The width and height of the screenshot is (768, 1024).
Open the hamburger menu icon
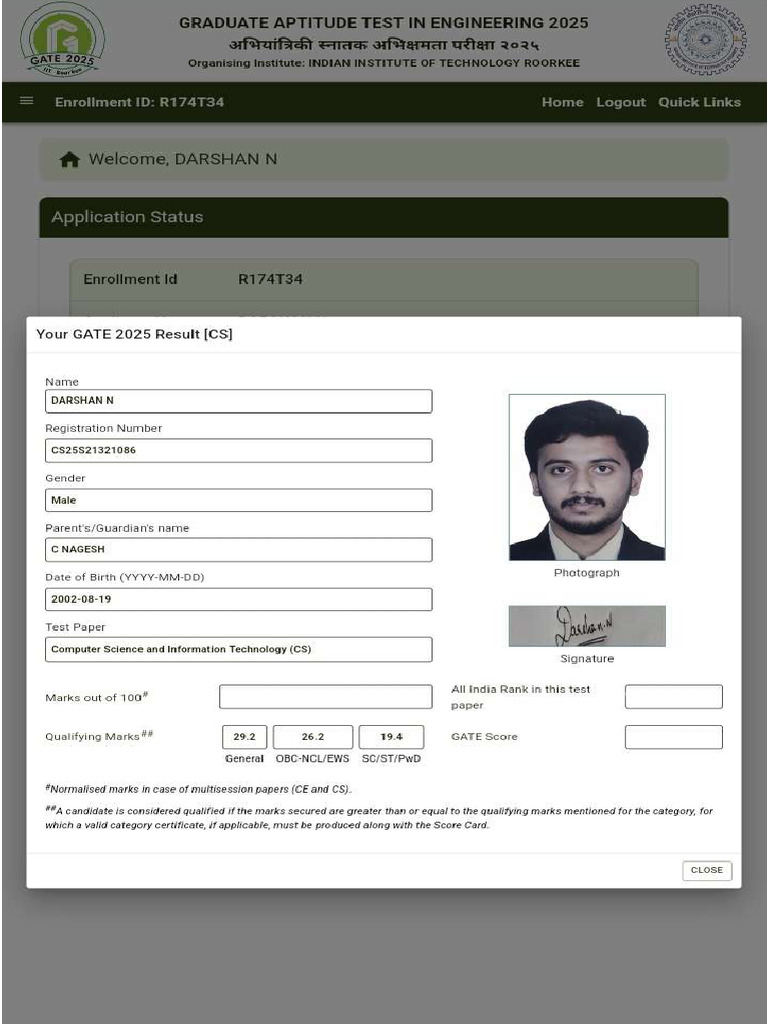(x=27, y=101)
